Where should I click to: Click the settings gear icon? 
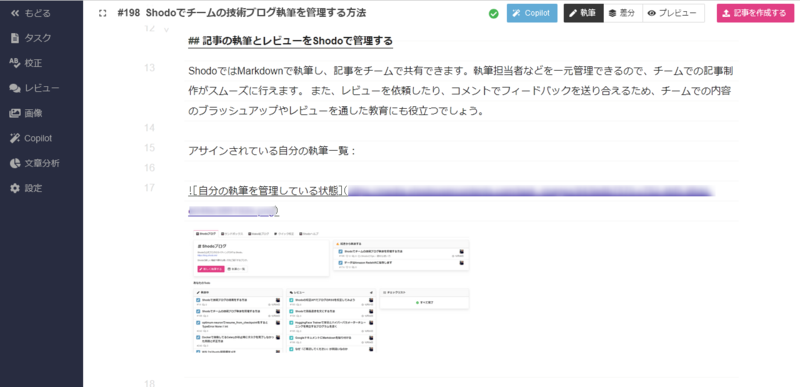click(15, 188)
